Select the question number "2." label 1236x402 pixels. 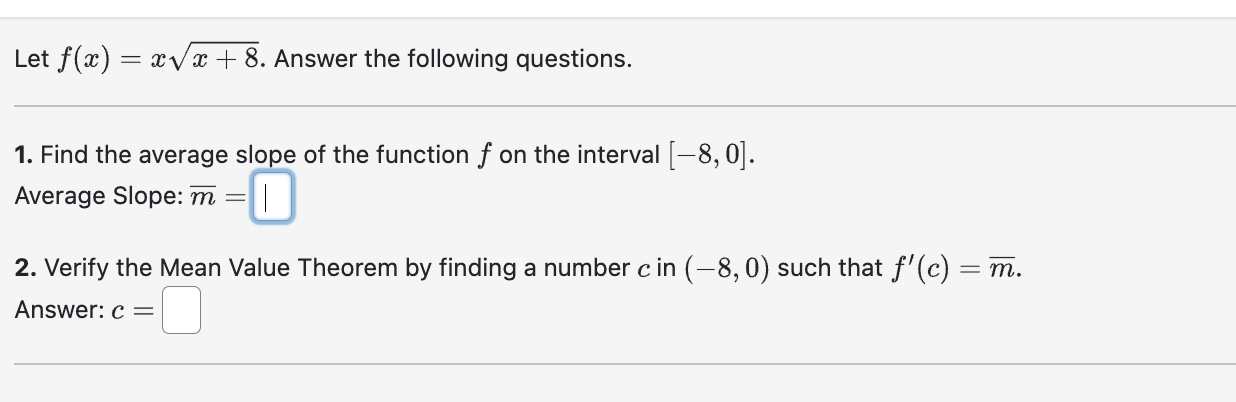click(x=27, y=268)
